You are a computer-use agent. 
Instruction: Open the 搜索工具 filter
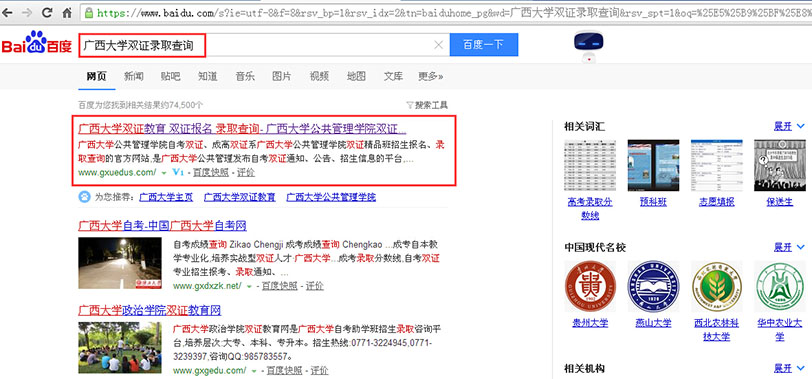[427, 105]
